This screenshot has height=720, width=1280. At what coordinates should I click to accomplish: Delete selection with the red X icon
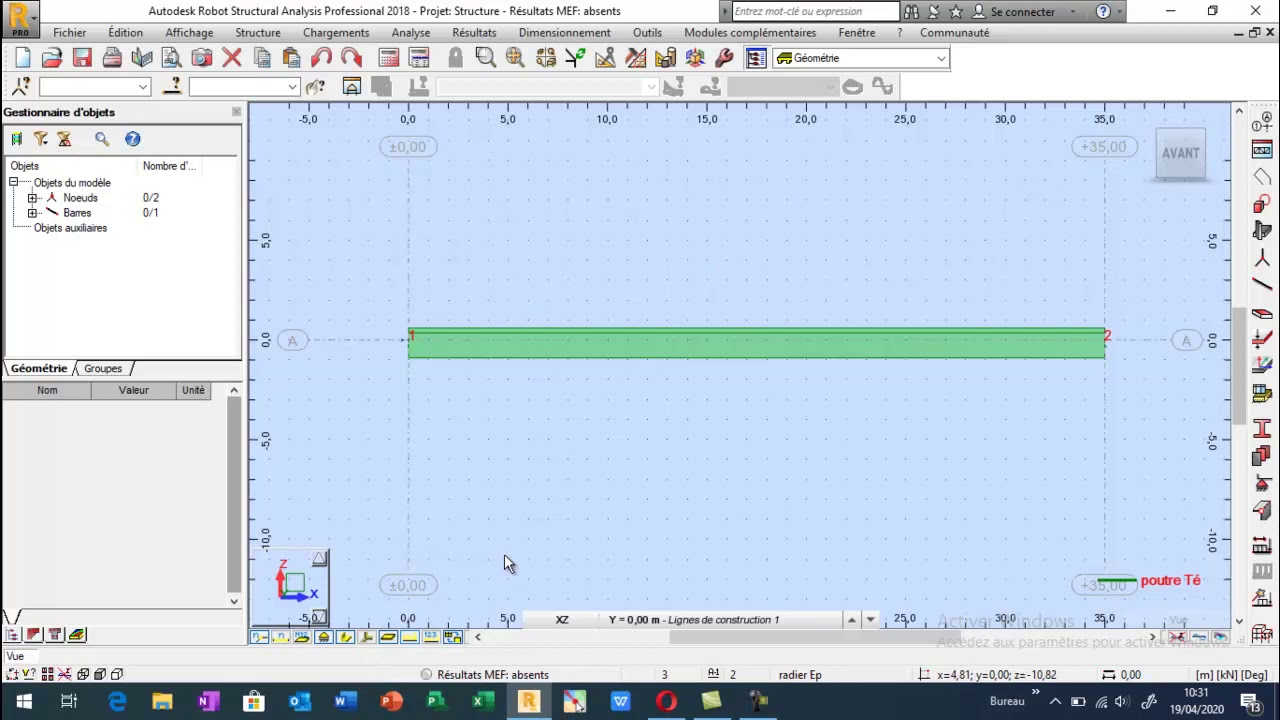pos(231,58)
